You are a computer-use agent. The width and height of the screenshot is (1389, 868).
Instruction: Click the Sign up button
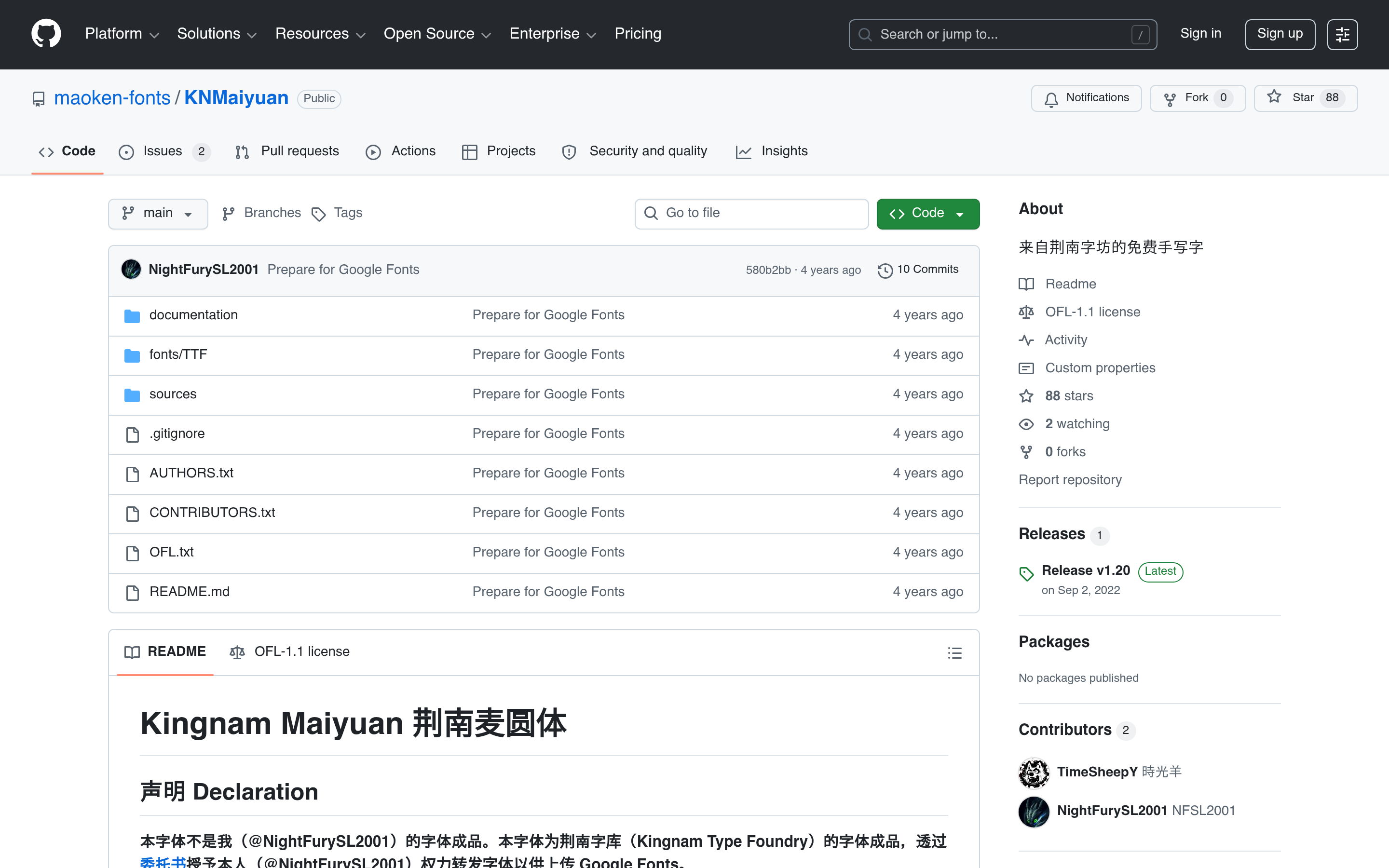1280,34
